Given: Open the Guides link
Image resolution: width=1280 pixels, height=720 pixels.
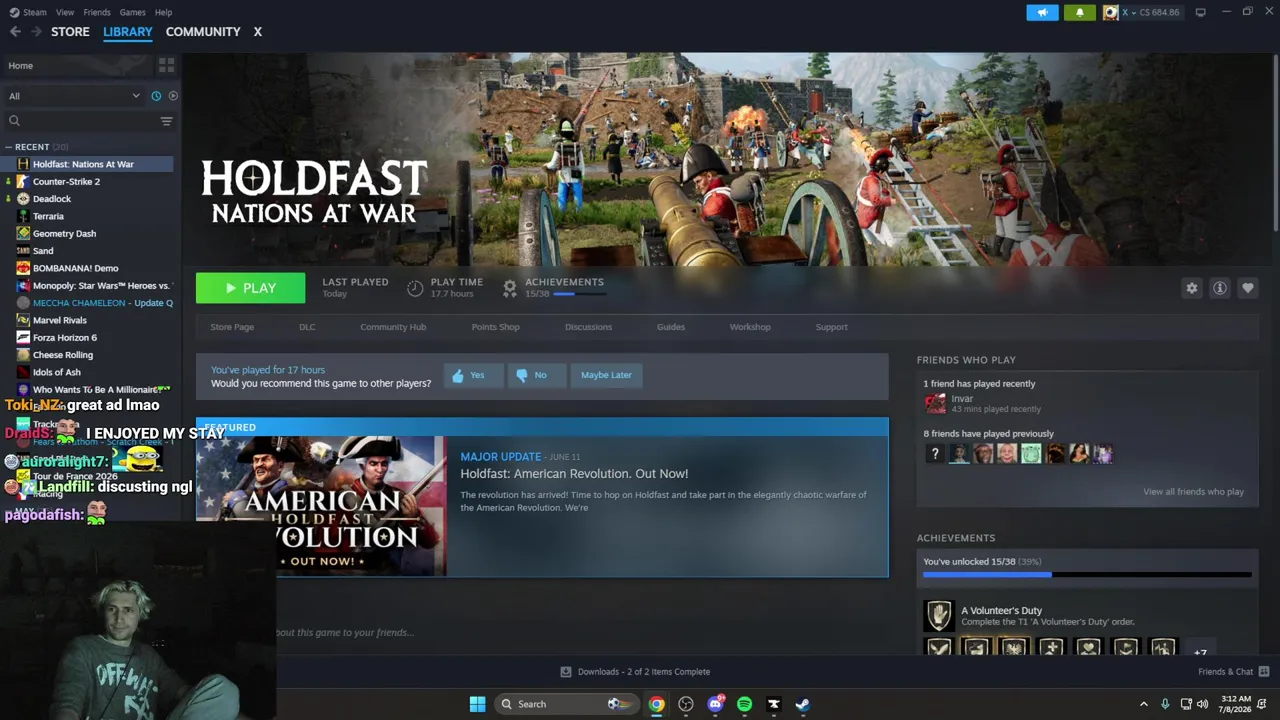Looking at the screenshot, I should tap(671, 327).
